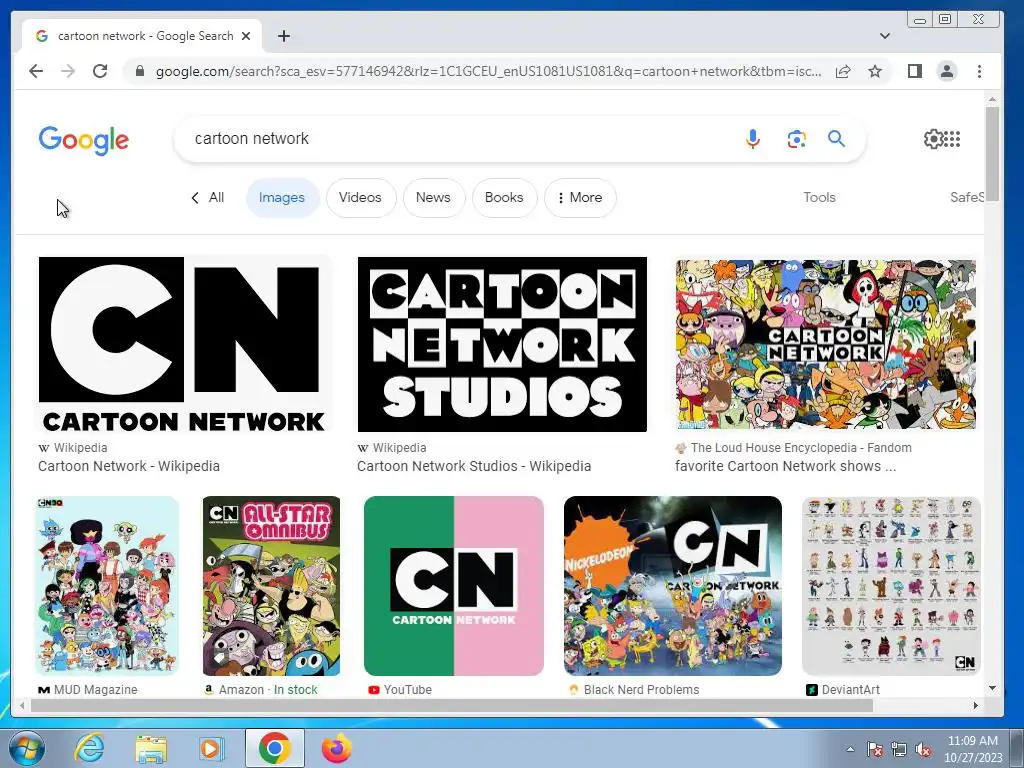1024x768 pixels.
Task: Launch Internet Explorer from taskbar
Action: coord(89,748)
